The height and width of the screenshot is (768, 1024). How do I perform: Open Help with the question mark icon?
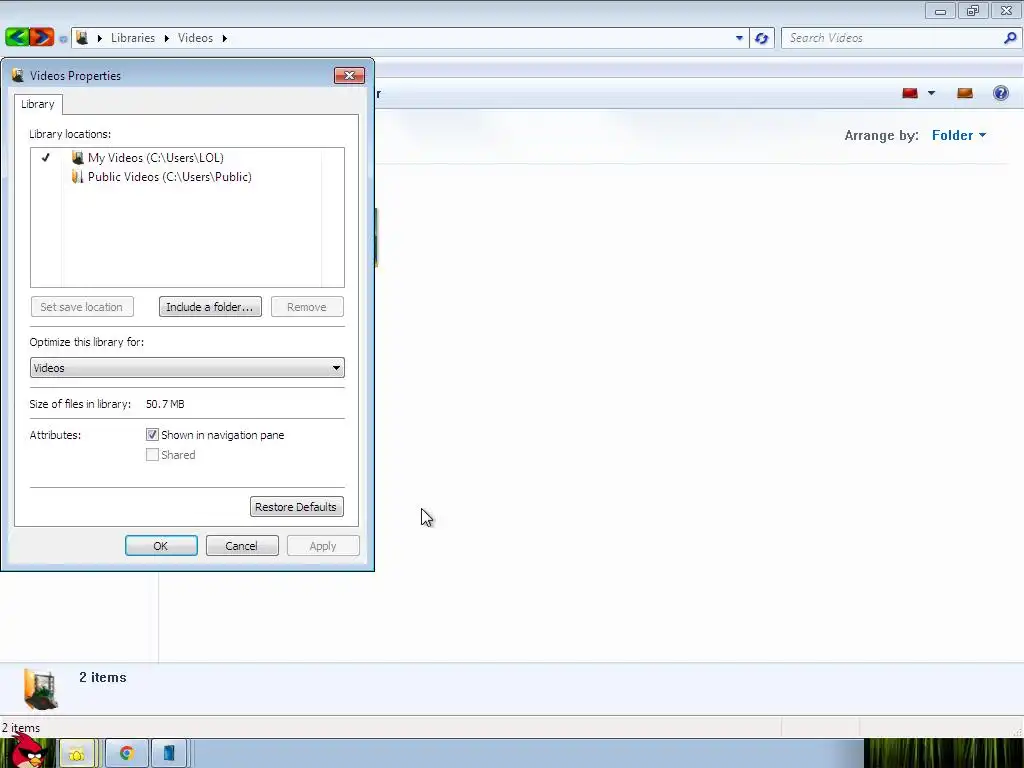(1000, 93)
